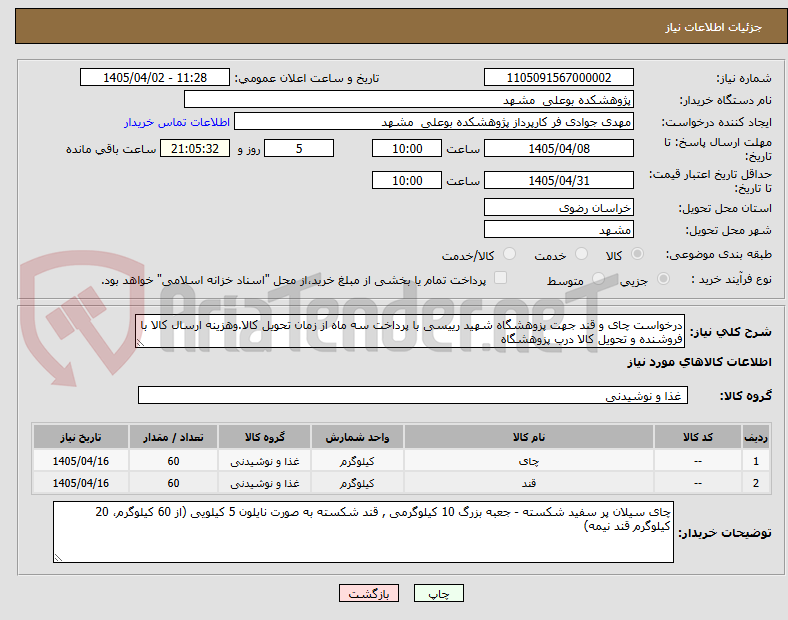This screenshot has width=788, height=620.
Task: Click quantity 60 in the قند row
Action: click(x=173, y=483)
